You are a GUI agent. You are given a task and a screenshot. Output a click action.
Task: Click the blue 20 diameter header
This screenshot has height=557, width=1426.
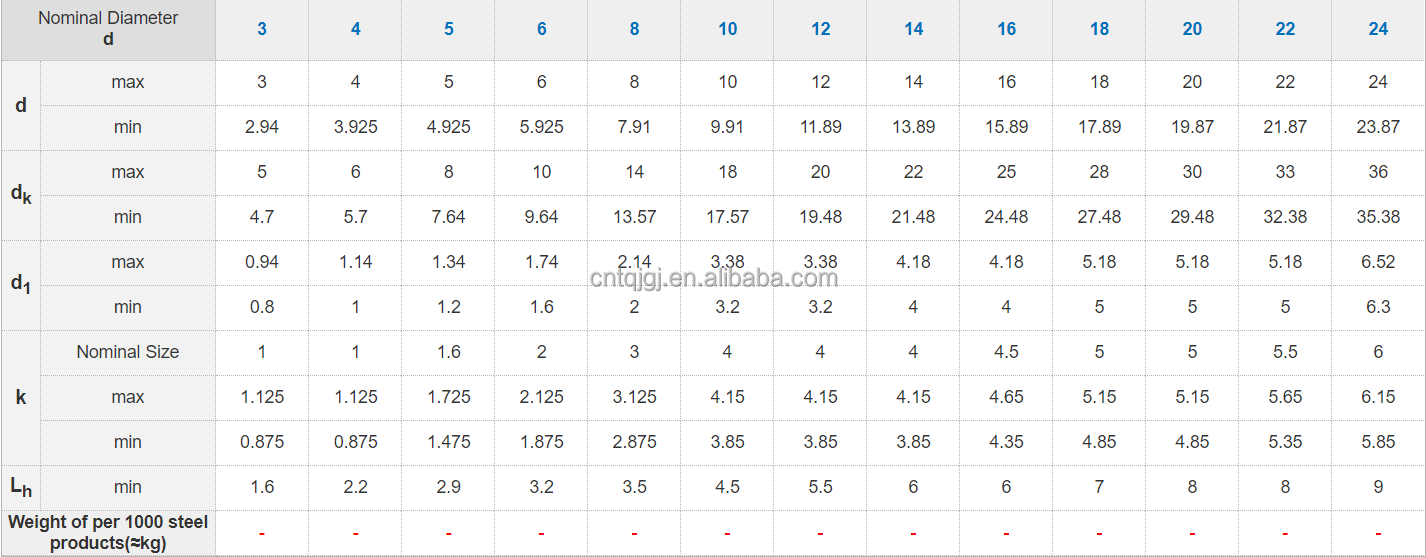(x=1192, y=29)
